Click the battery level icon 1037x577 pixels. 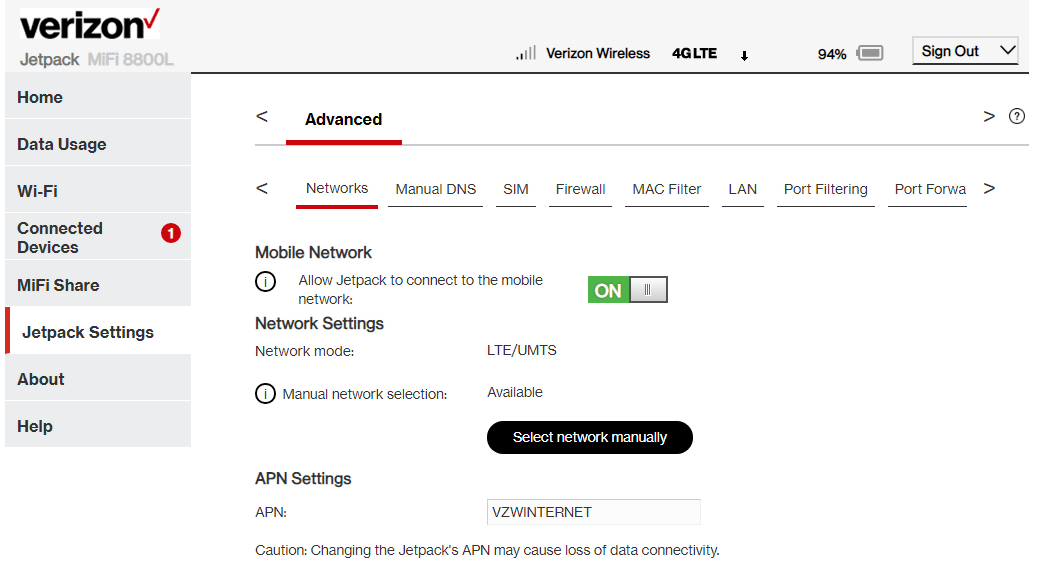870,53
